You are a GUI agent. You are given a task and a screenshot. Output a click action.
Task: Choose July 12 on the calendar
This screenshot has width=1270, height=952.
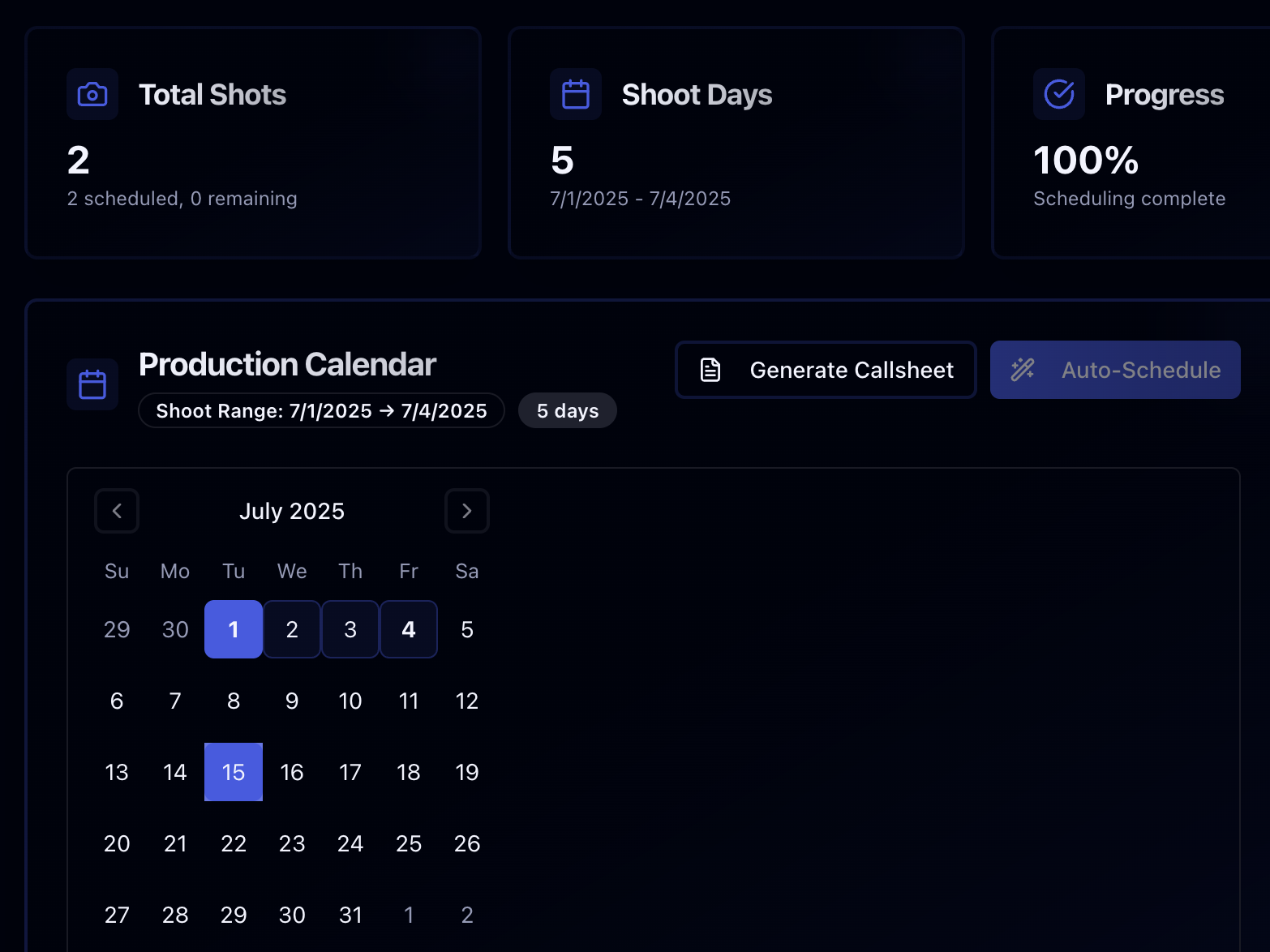click(467, 701)
